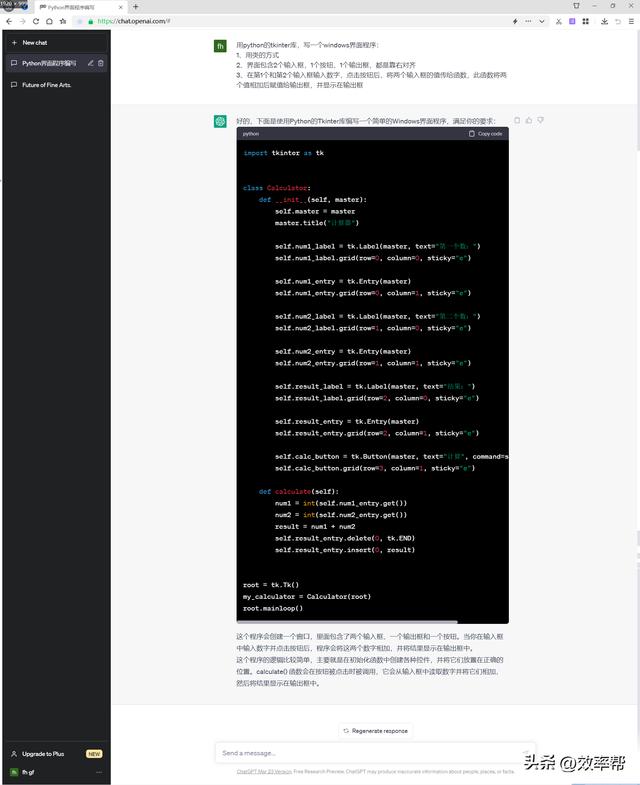Screen dimensions: 640x785
Task: Start a New chat
Action: pos(35,43)
